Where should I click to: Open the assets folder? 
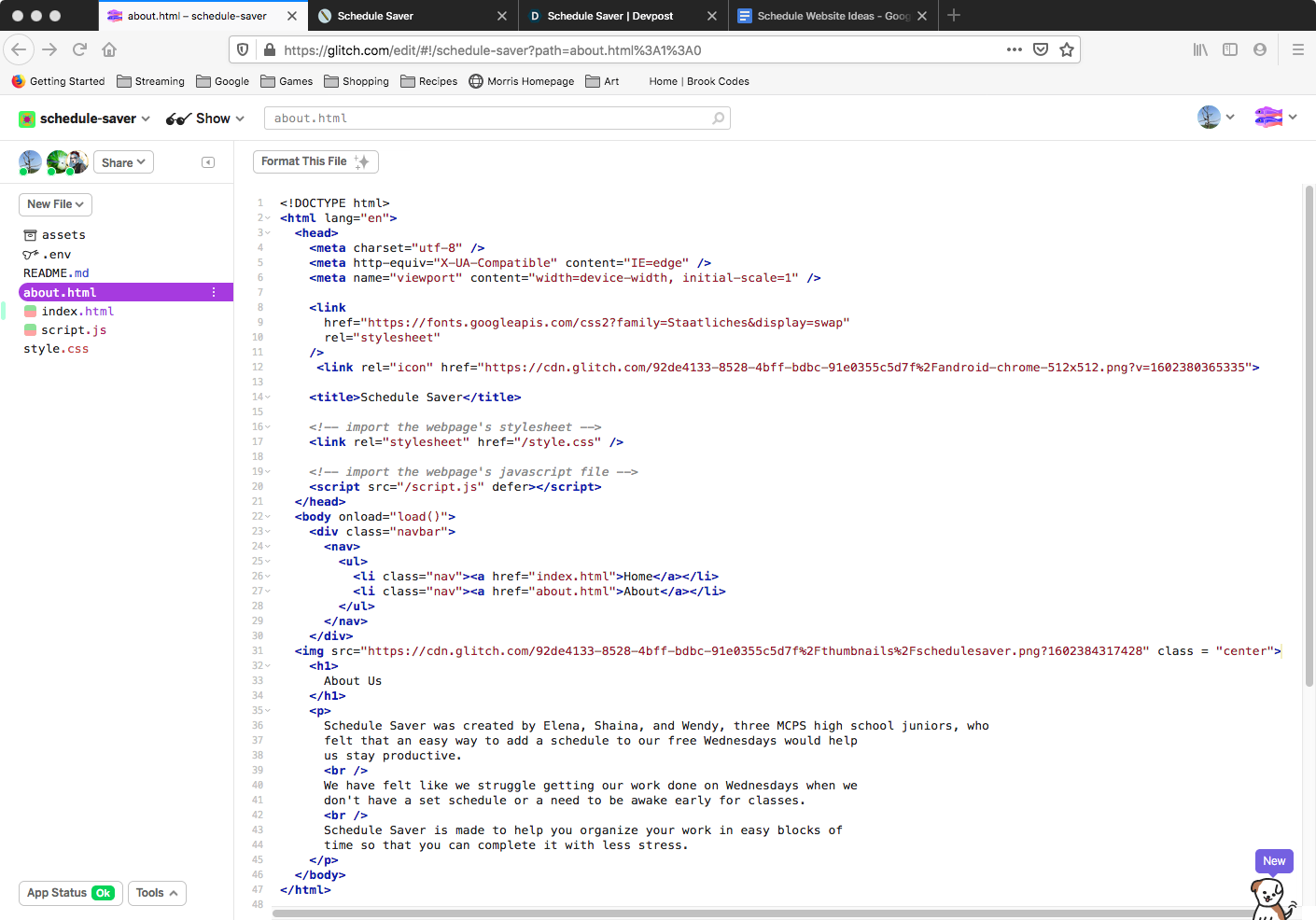tap(54, 235)
